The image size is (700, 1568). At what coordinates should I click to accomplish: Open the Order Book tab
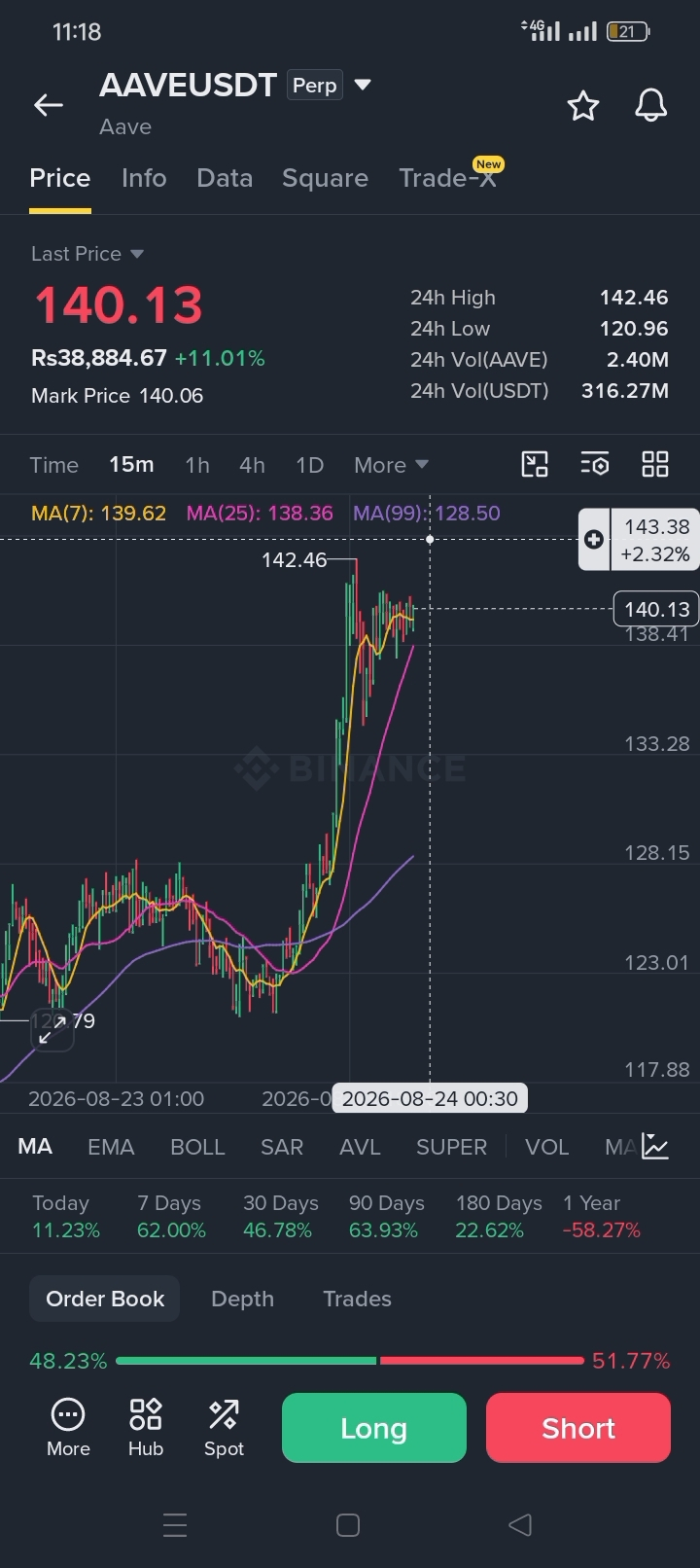[x=105, y=1299]
